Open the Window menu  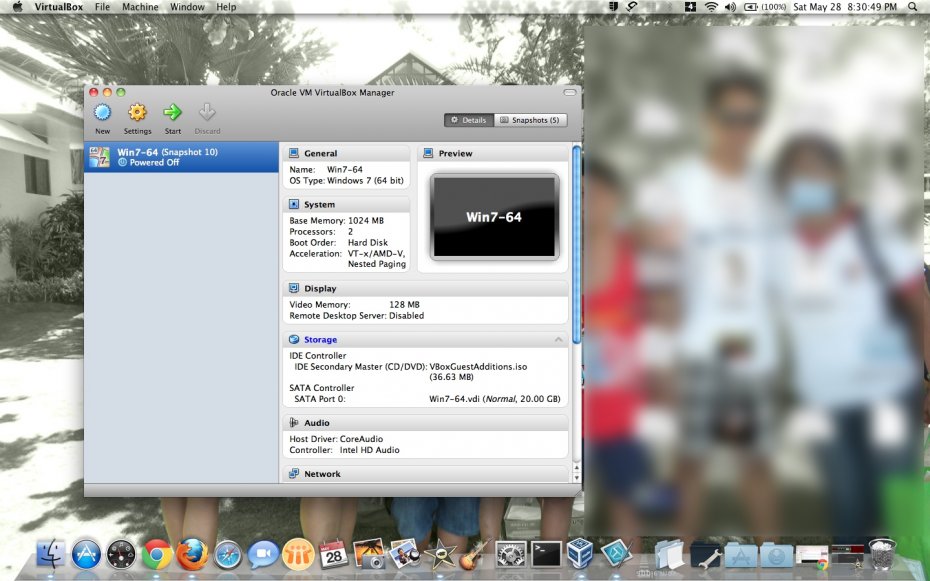(187, 7)
